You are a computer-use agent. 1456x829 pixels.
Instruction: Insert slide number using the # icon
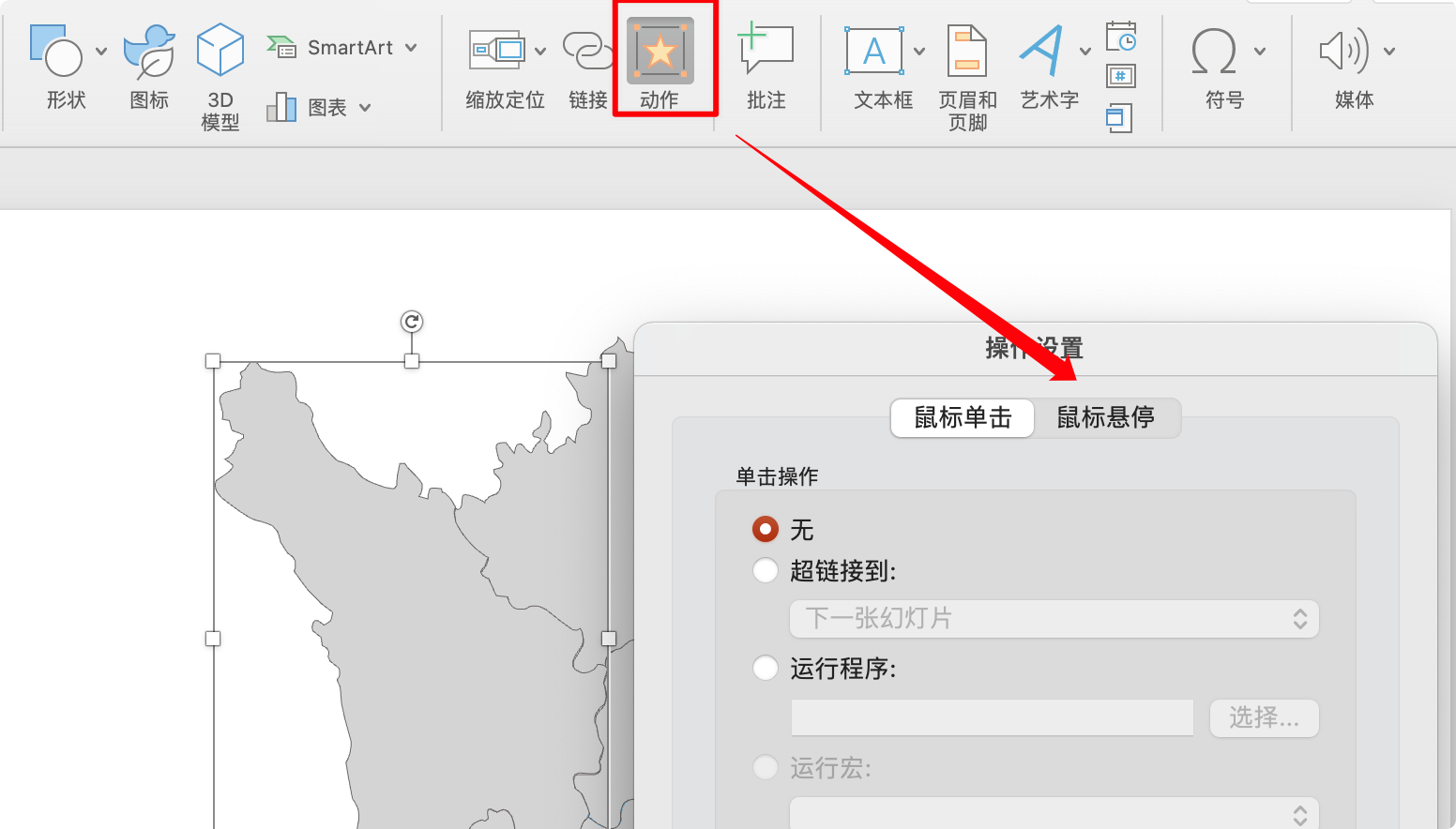(x=1121, y=76)
